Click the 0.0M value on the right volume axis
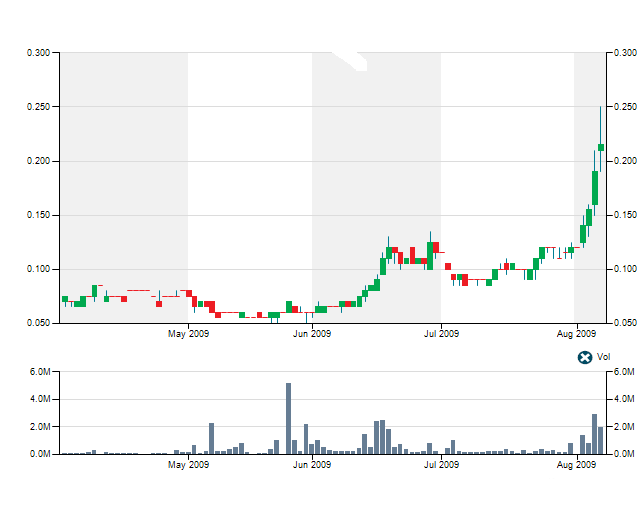Screen dimensions: 640x514 pyautogui.click(x=624, y=454)
